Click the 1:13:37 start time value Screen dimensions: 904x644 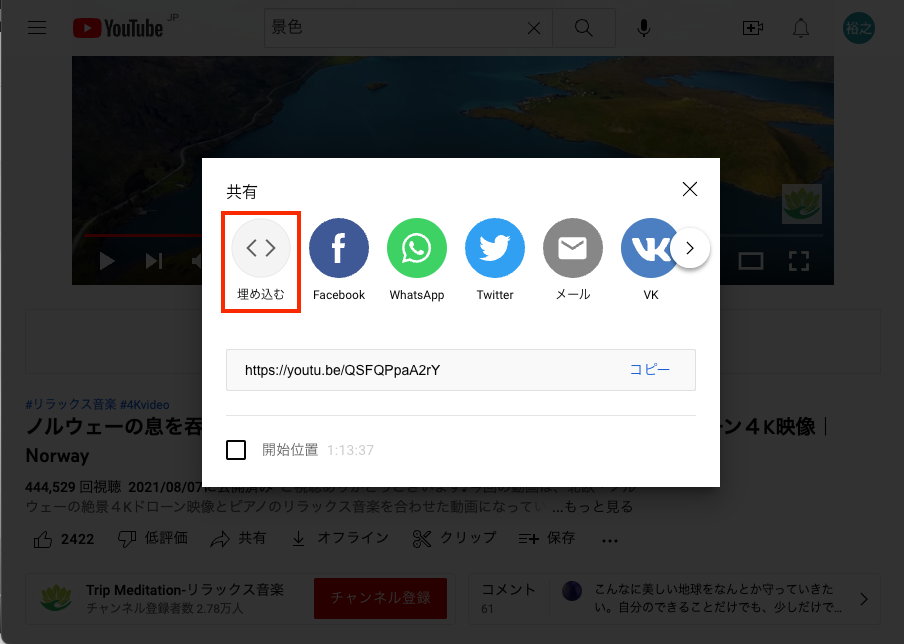point(350,450)
